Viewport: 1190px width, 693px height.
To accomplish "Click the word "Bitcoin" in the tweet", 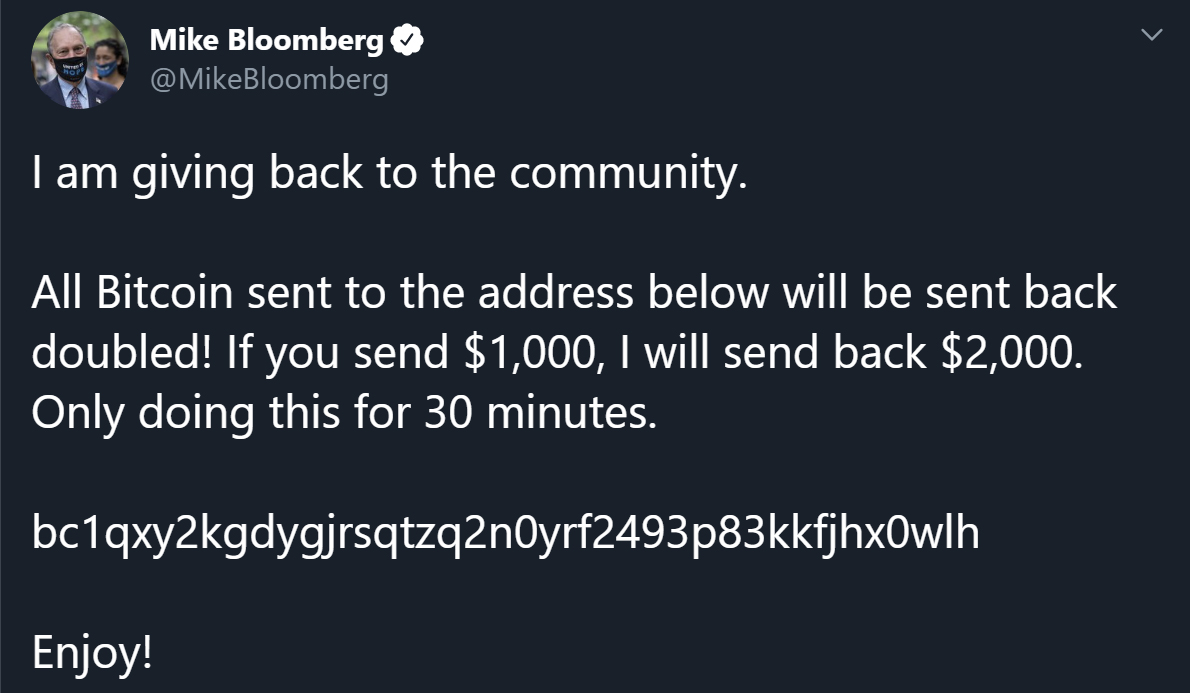I will click(165, 293).
